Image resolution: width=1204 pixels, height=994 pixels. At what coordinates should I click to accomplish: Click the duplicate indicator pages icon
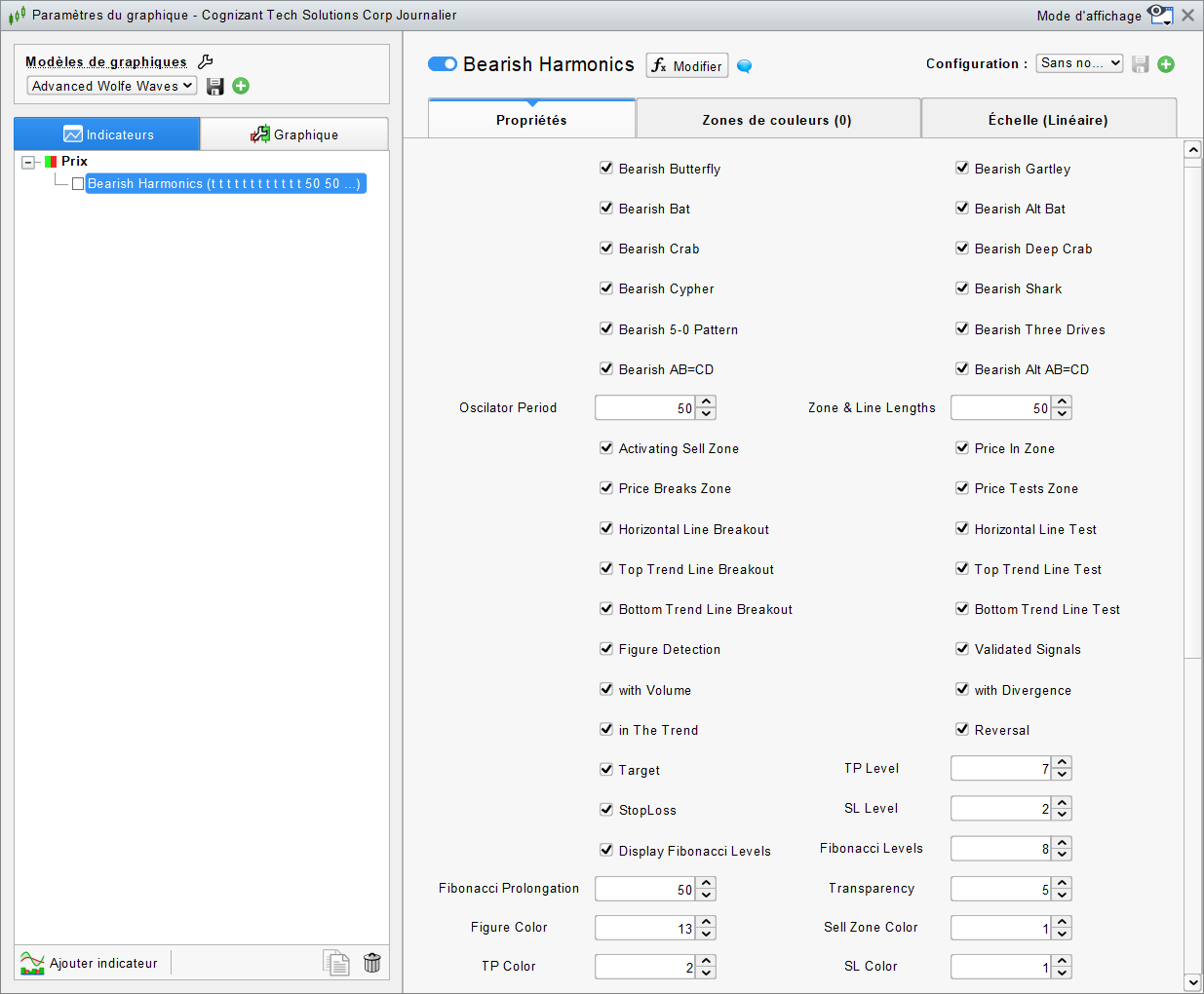[x=336, y=963]
